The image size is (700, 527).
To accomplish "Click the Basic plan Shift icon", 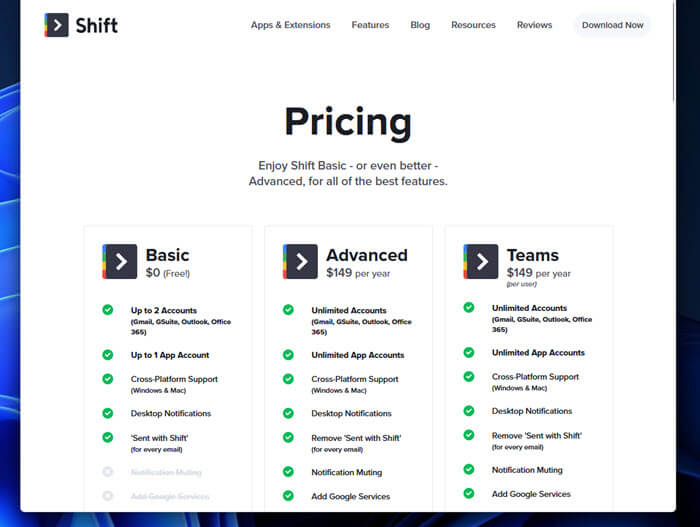I will [x=120, y=262].
